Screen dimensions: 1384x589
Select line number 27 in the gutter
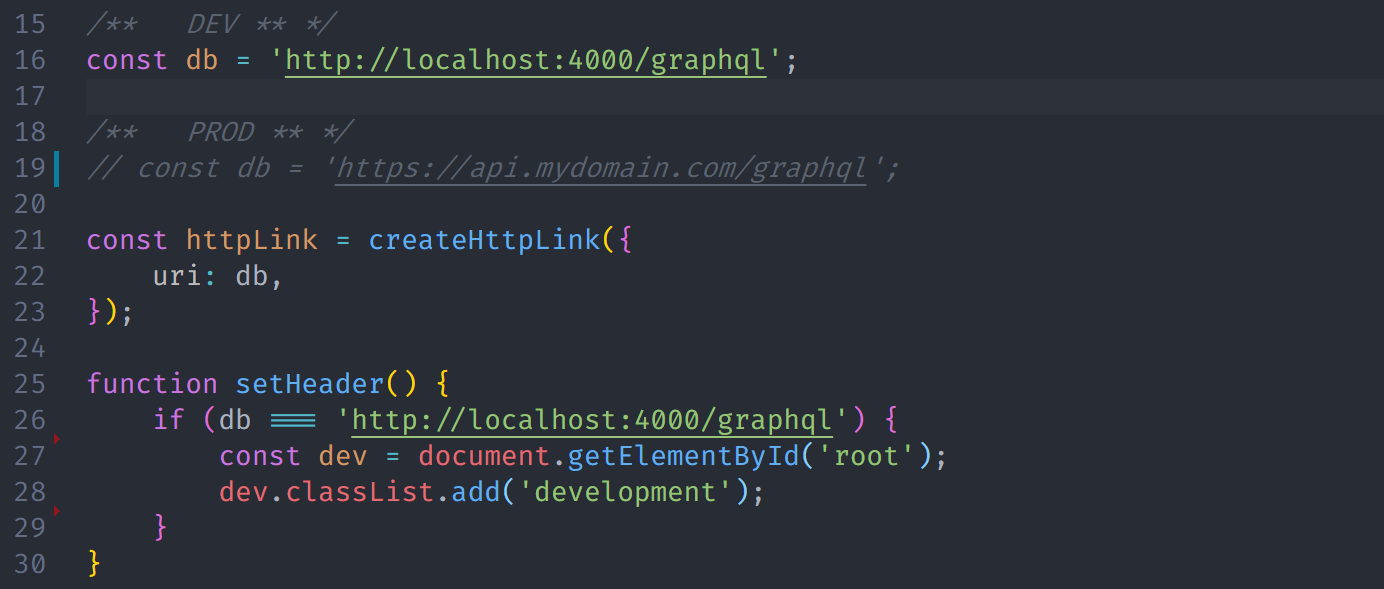(31, 456)
